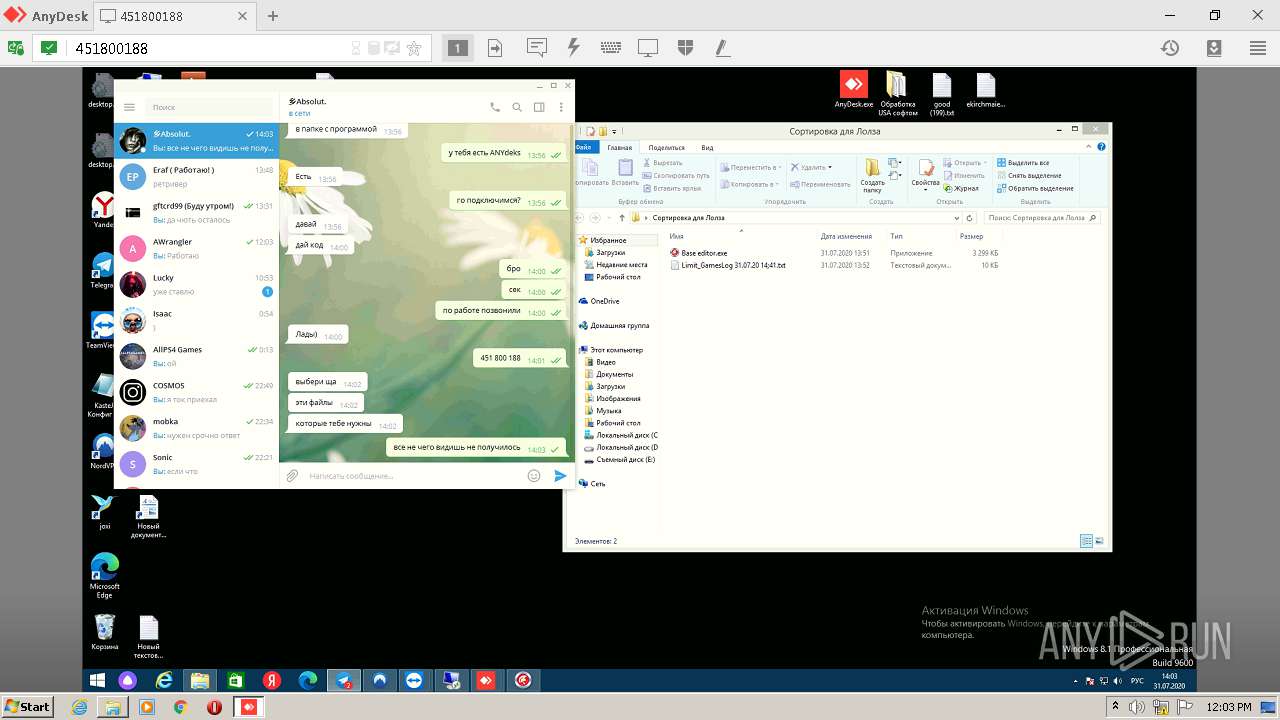This screenshot has height=720, width=1280.
Task: Click the attach file paperclip in Telegram
Action: [292, 476]
